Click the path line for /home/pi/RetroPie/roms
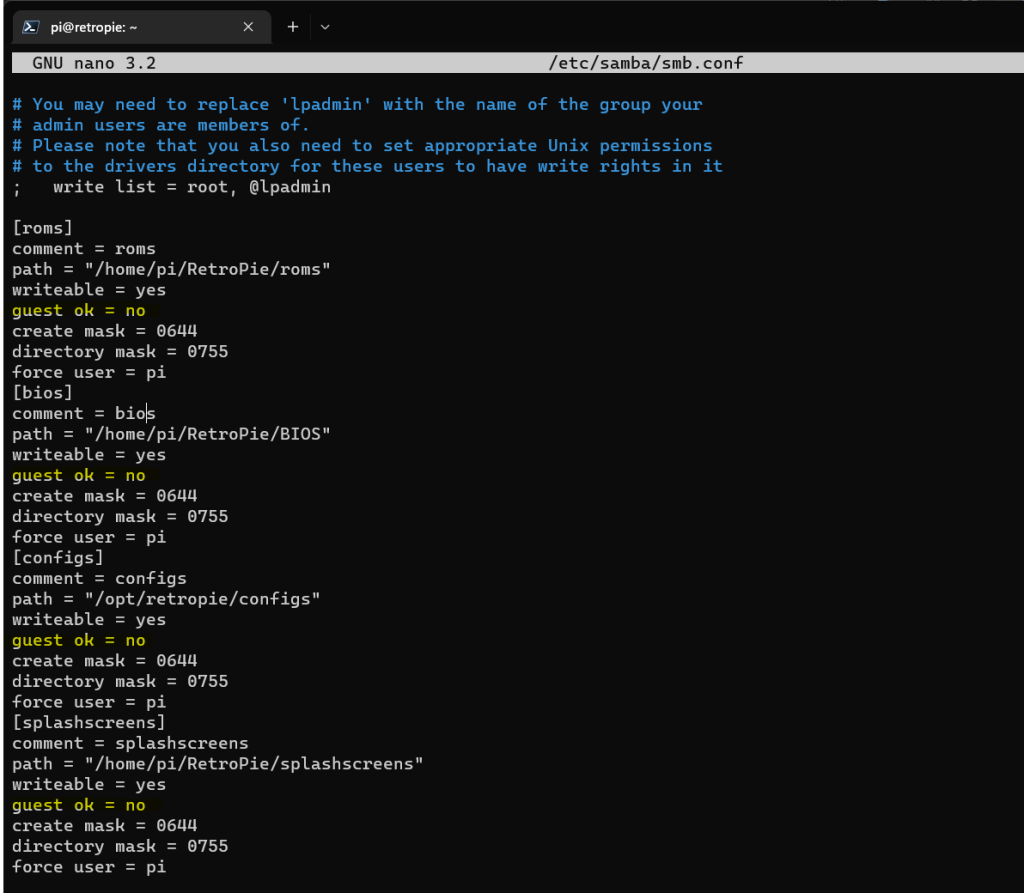This screenshot has height=893, width=1024. point(171,270)
